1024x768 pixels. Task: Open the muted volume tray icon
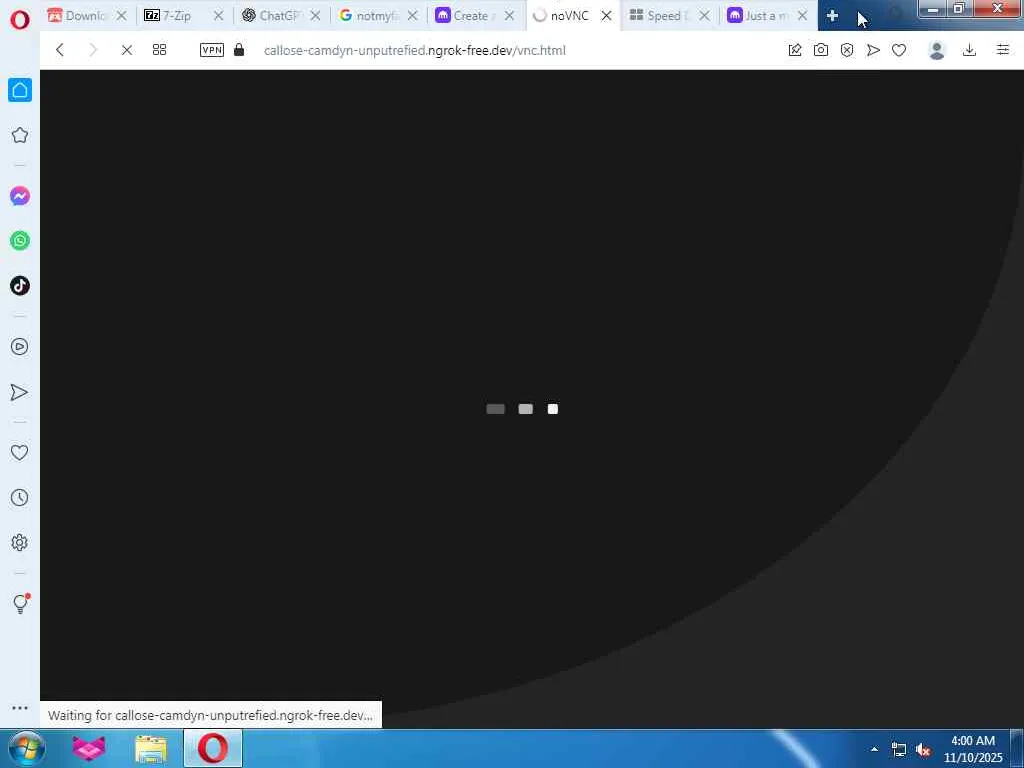pyautogui.click(x=923, y=750)
